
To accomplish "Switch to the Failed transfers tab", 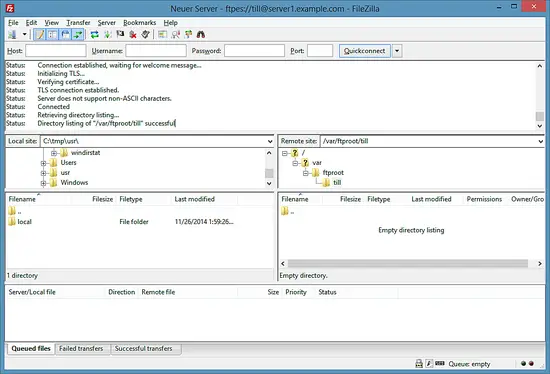I will 81,348.
